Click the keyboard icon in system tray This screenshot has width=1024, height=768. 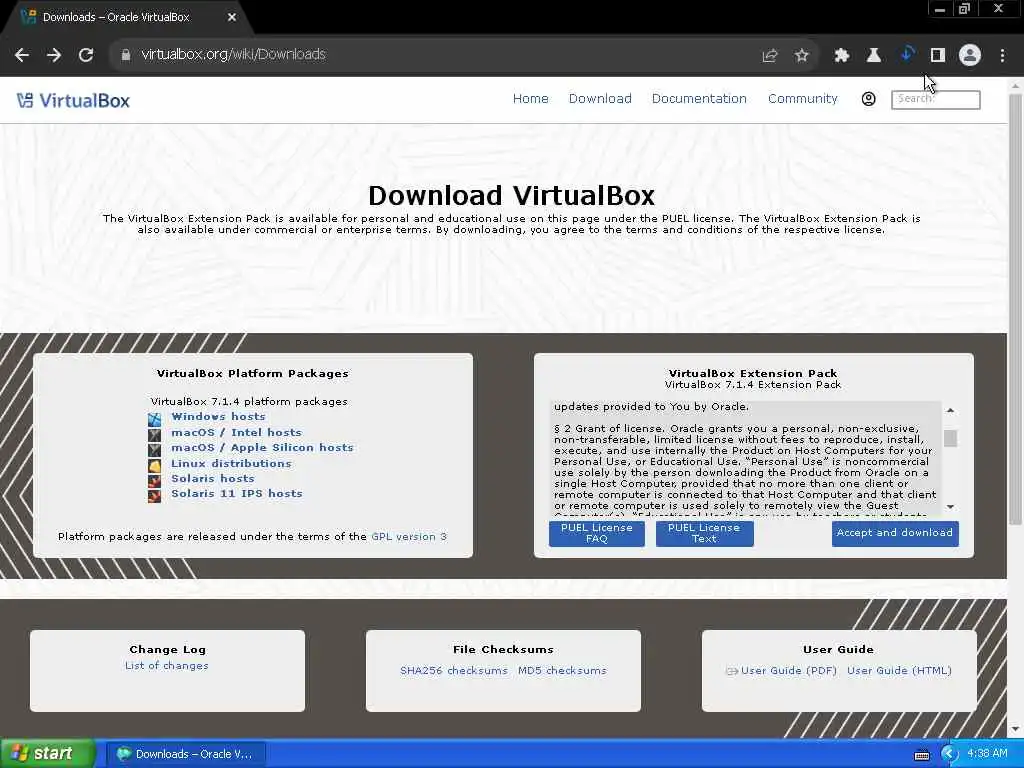[921, 755]
